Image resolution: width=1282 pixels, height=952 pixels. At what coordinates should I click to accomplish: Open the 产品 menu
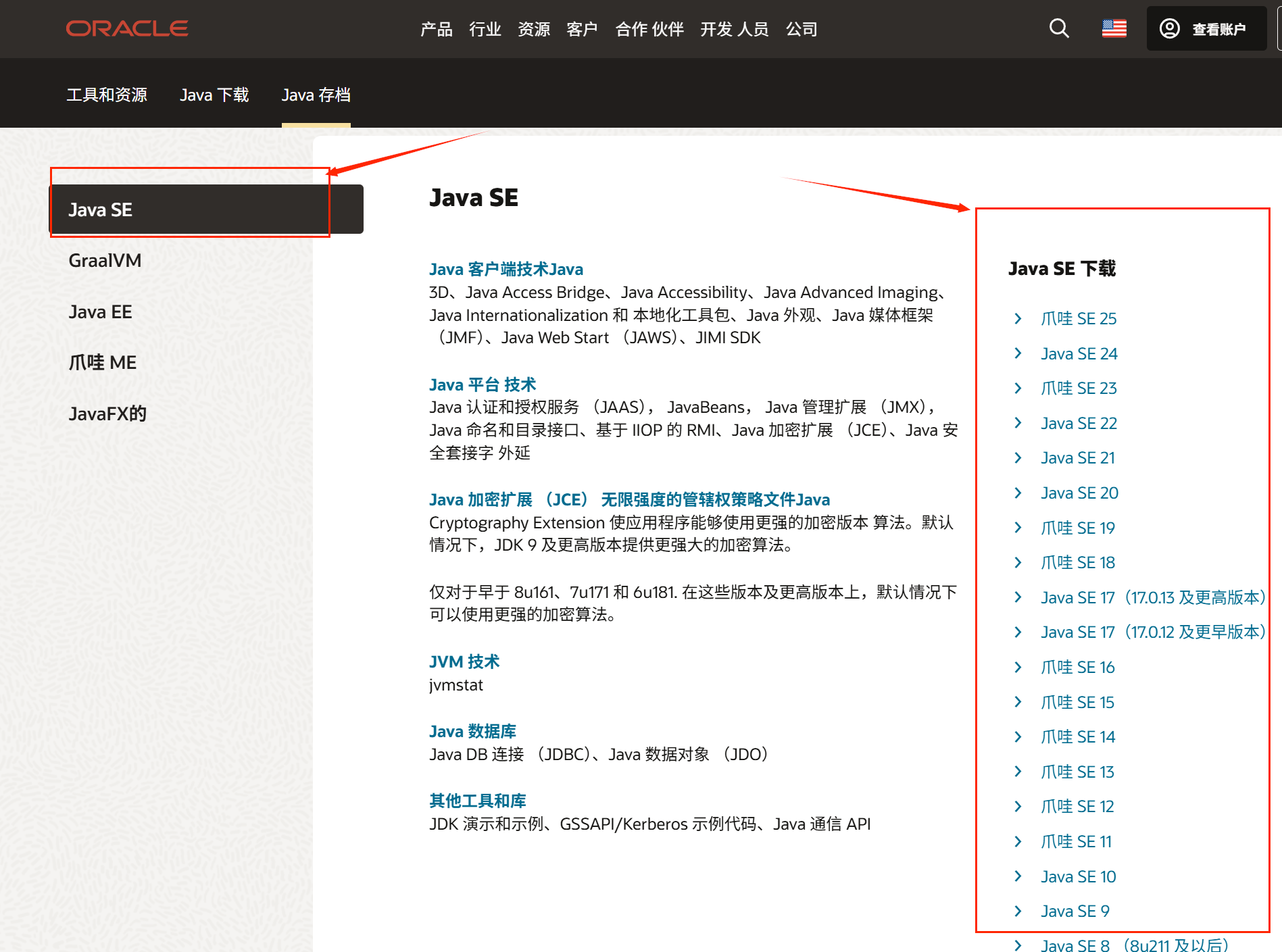tap(435, 28)
